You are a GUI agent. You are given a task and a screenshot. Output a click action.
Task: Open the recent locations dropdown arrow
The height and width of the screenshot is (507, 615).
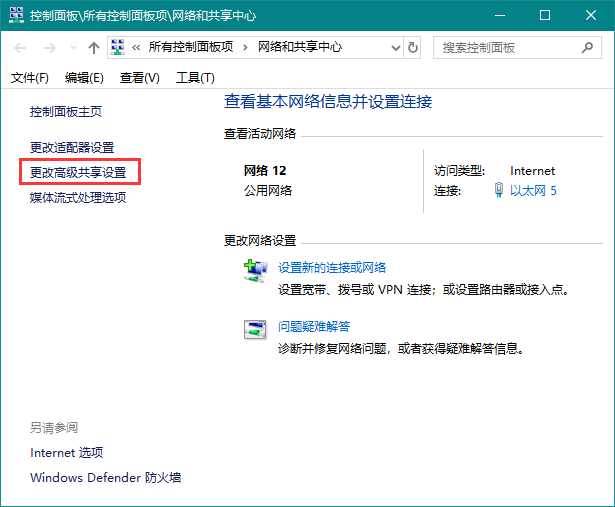pyautogui.click(x=73, y=48)
